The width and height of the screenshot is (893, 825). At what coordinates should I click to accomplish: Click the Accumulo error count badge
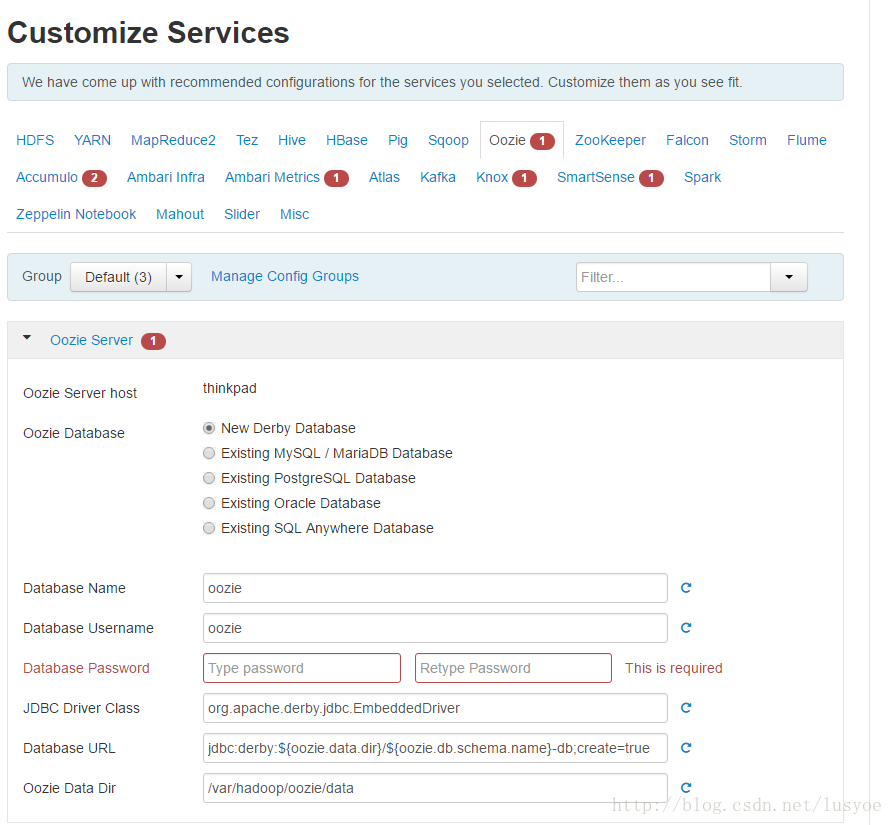point(94,178)
